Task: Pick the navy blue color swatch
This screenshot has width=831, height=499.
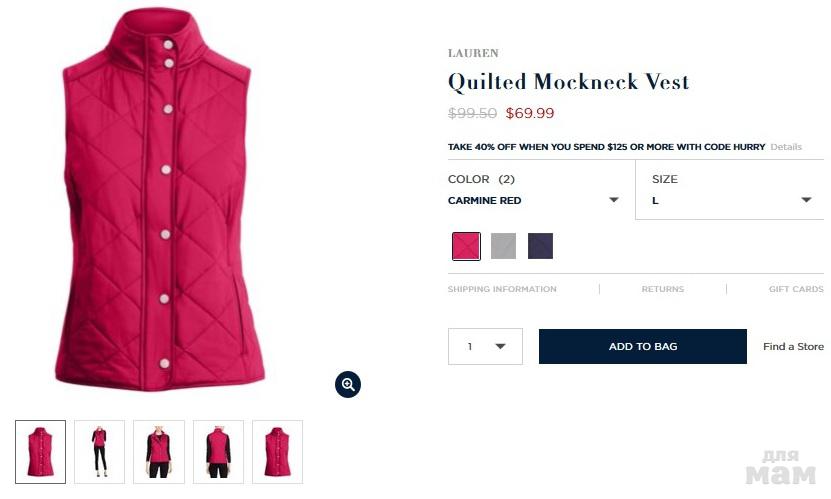Action: 541,246
